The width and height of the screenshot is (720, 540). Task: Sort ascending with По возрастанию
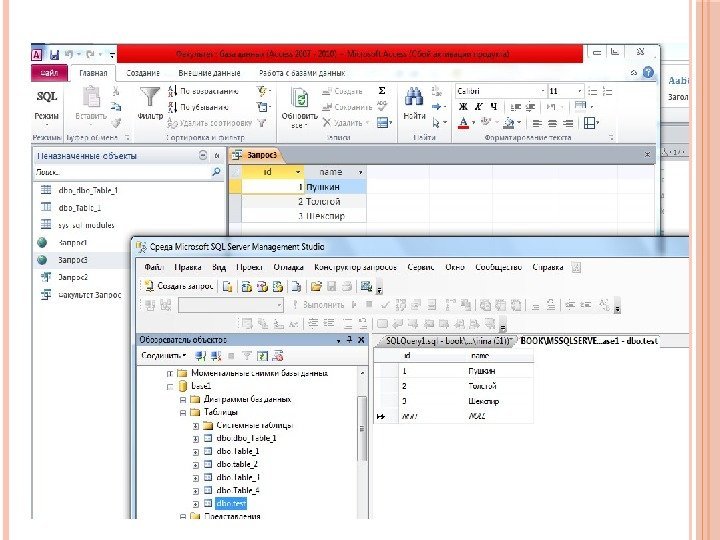point(203,91)
